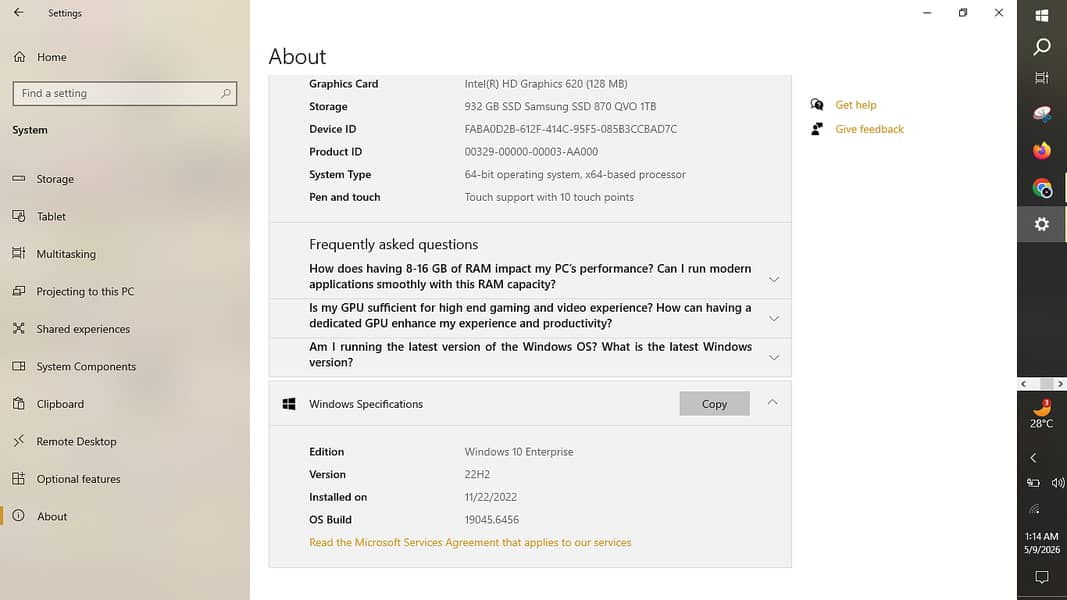Click the Frequently asked questions heading
The height and width of the screenshot is (600, 1067).
(x=393, y=244)
